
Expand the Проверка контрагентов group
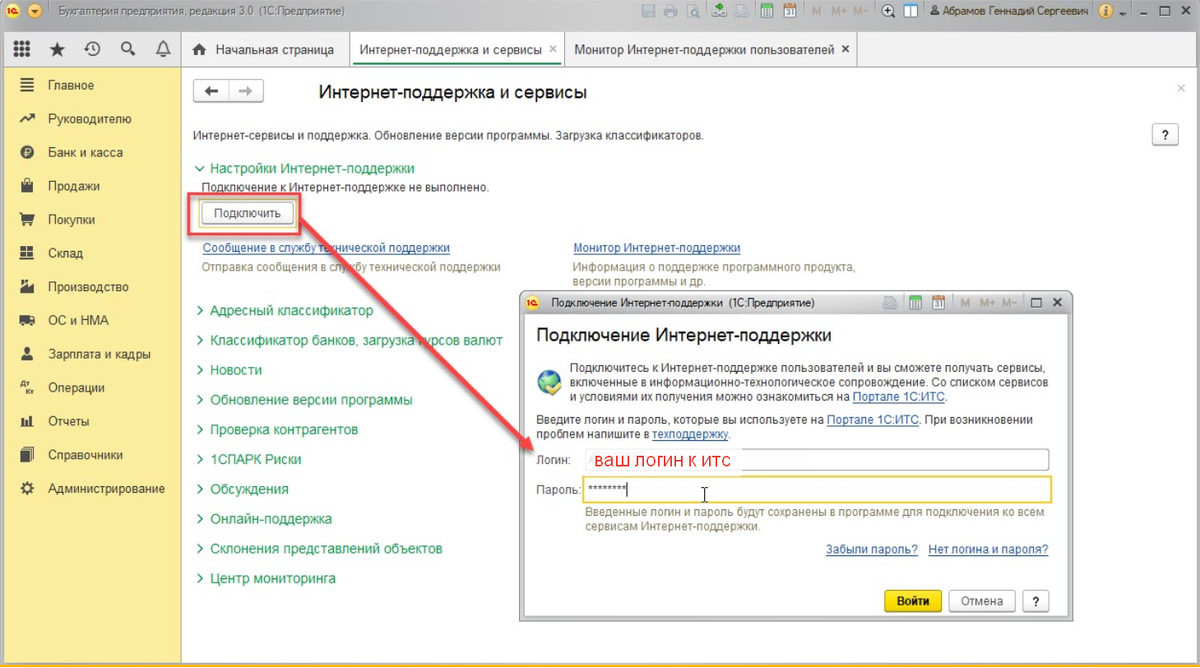[276, 430]
